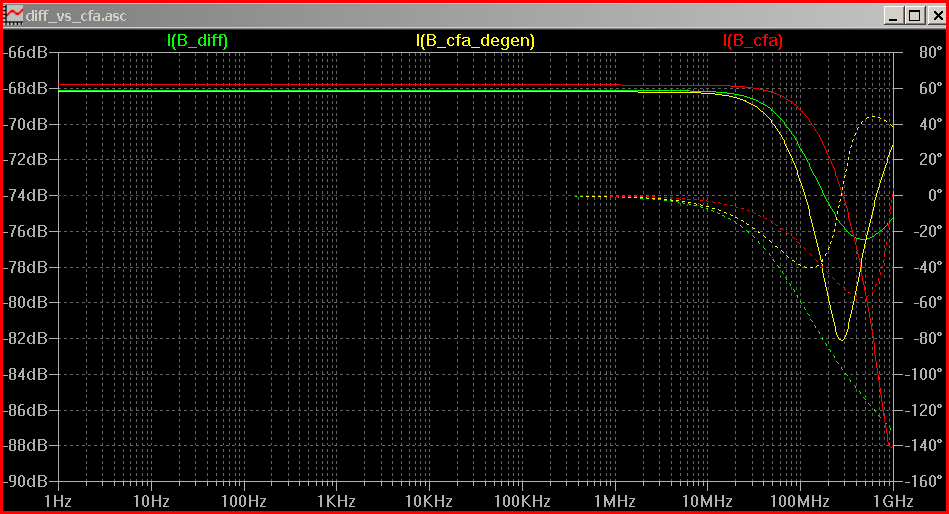Click the diff_vs_cfa.asc window title
Screen dimensions: 949x514
76,16
